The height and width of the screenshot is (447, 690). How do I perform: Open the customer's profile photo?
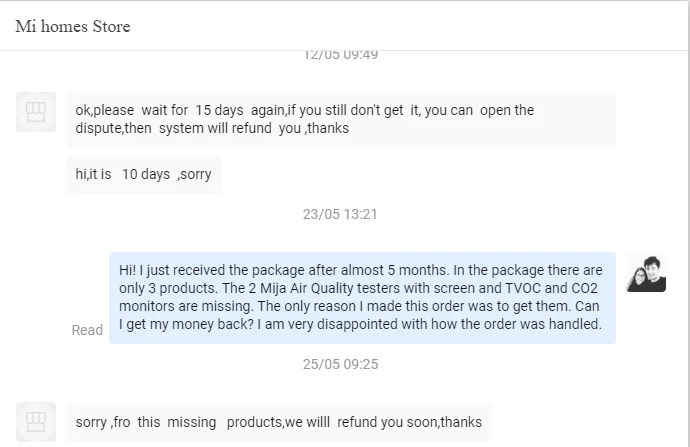(645, 272)
